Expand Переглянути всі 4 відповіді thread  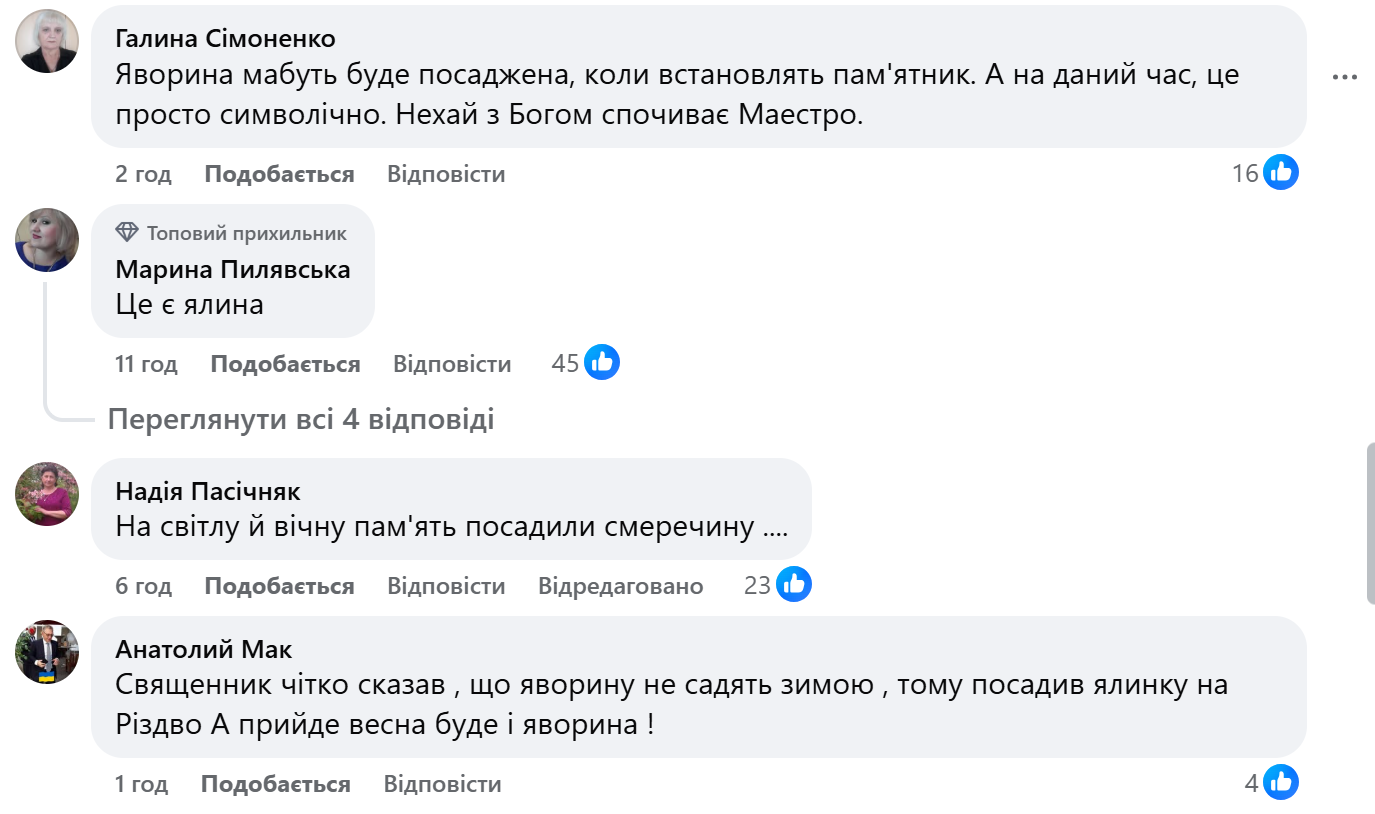tap(302, 420)
